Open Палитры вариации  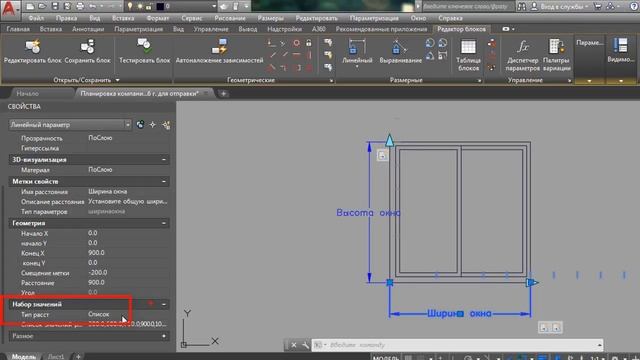point(557,55)
